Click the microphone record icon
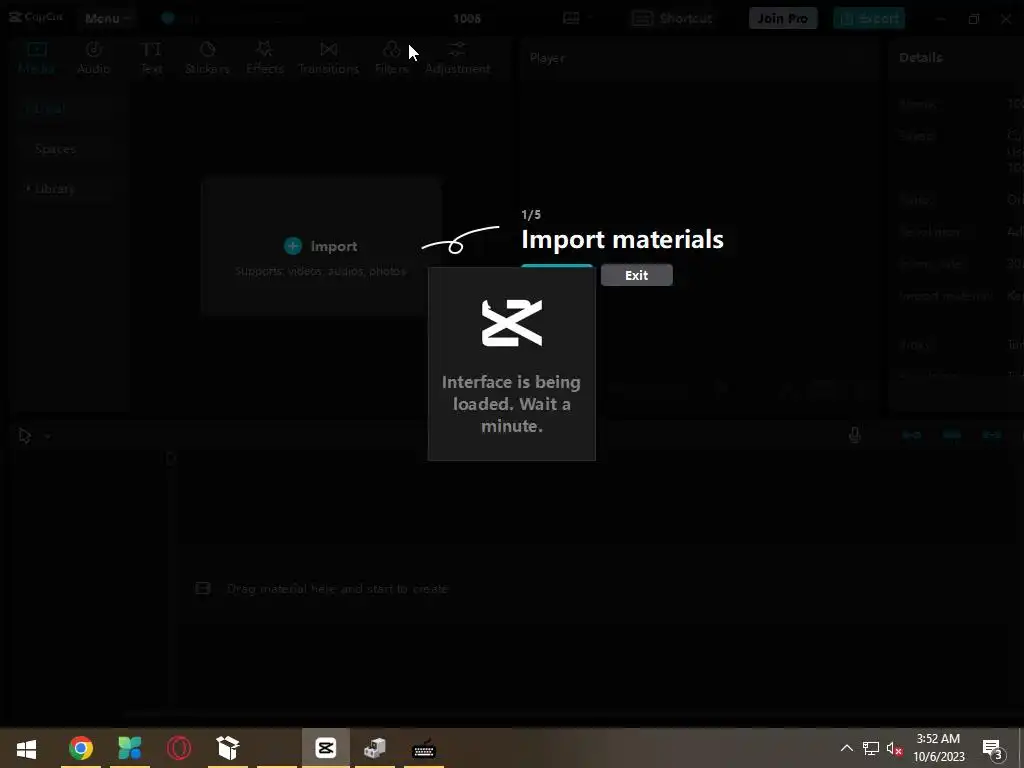Image resolution: width=1024 pixels, height=768 pixels. [x=854, y=435]
